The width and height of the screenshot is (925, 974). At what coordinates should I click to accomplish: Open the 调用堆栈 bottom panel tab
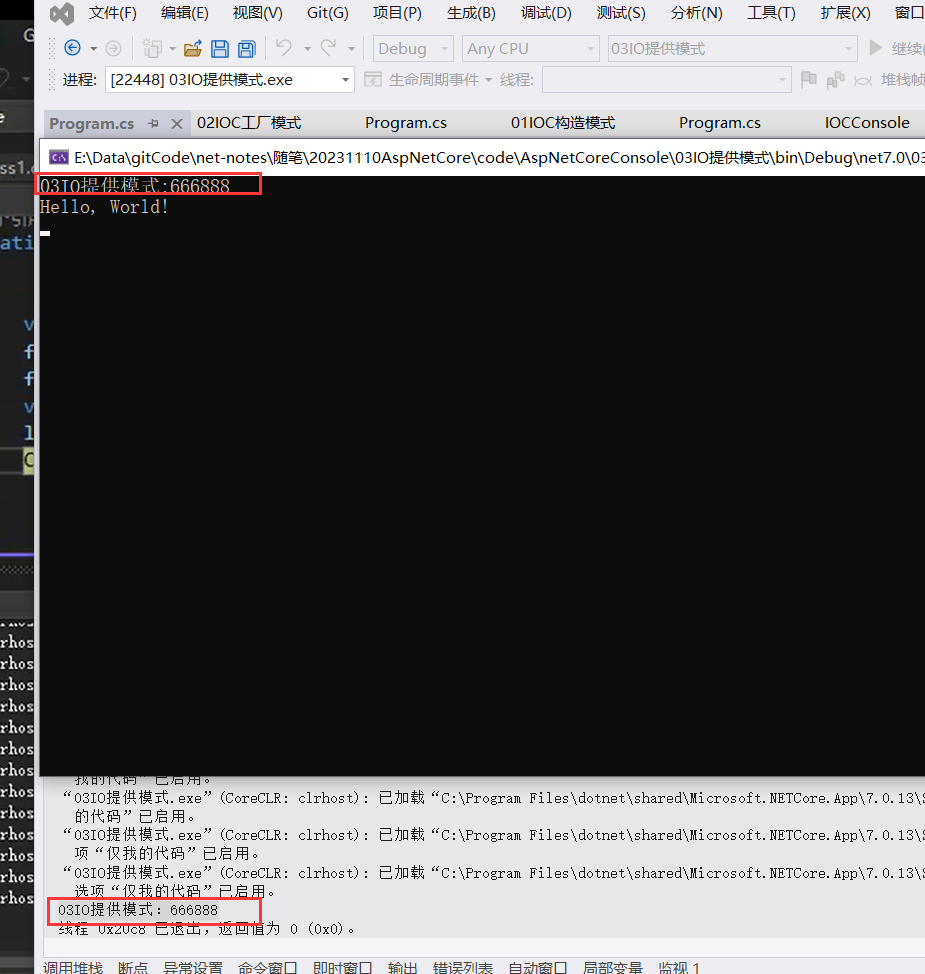73,967
